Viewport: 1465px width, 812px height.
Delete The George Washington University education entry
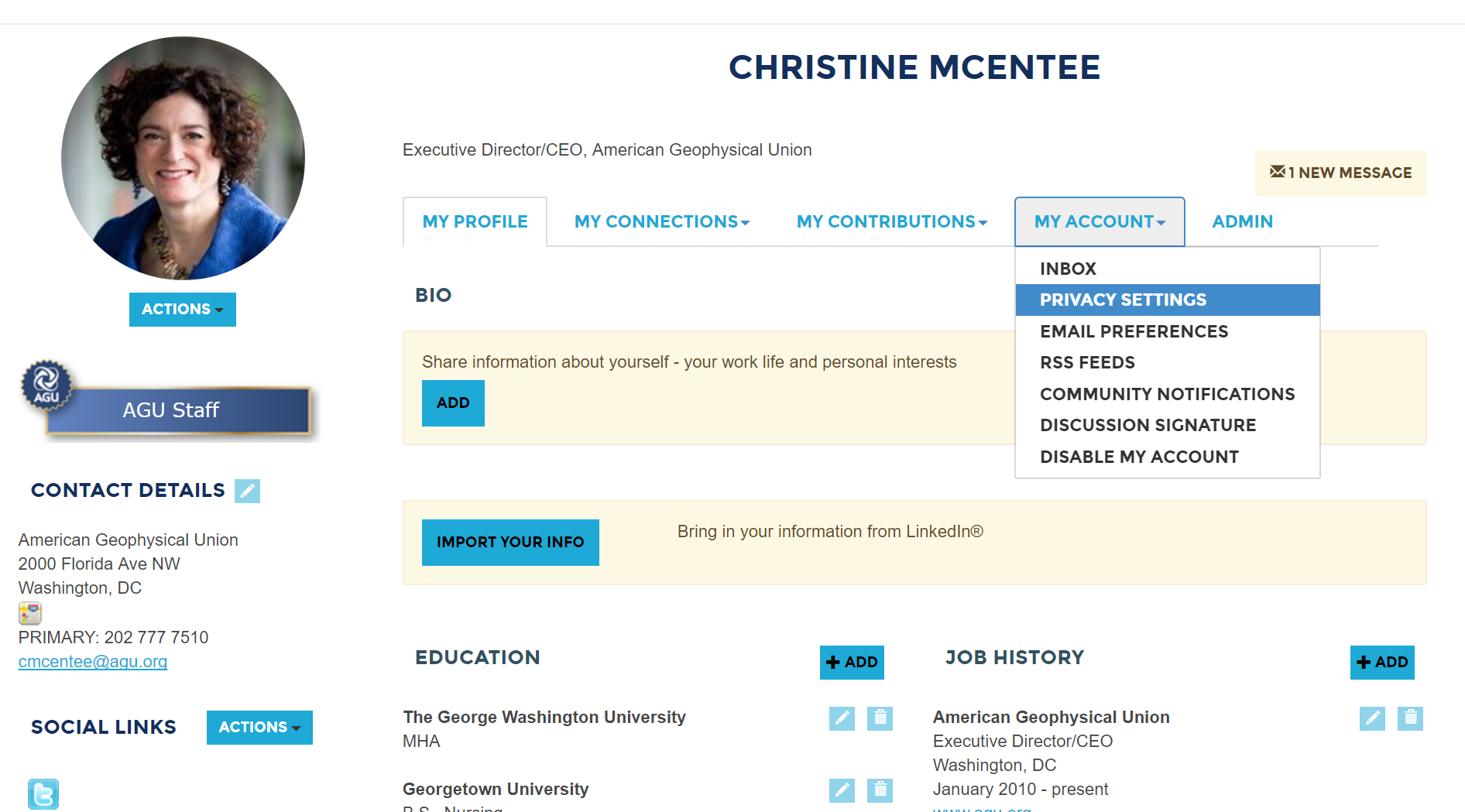(880, 718)
